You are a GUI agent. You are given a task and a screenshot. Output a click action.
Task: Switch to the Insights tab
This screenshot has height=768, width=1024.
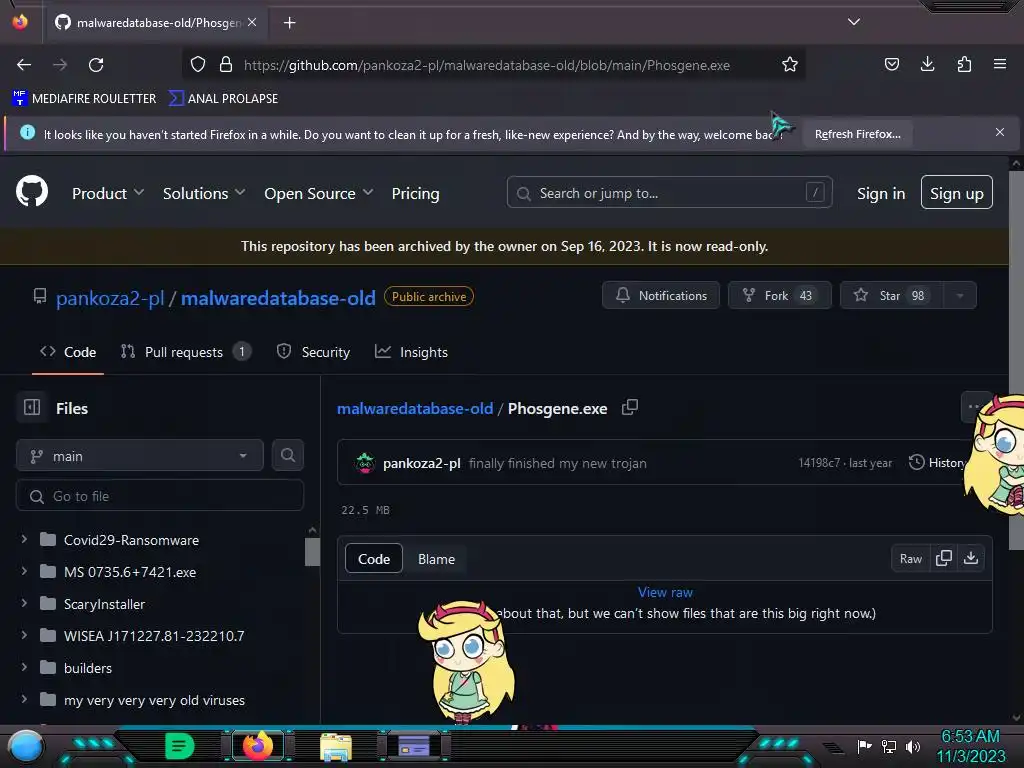[x=411, y=352]
